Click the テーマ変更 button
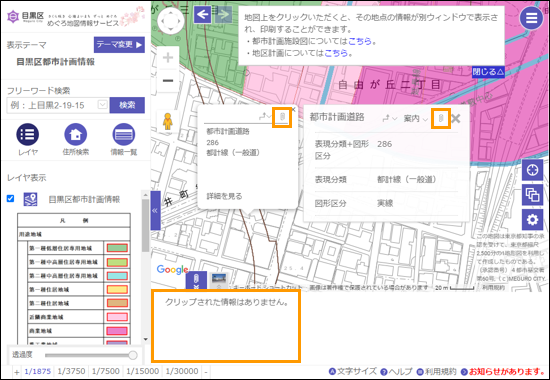550x380 pixels. [119, 45]
